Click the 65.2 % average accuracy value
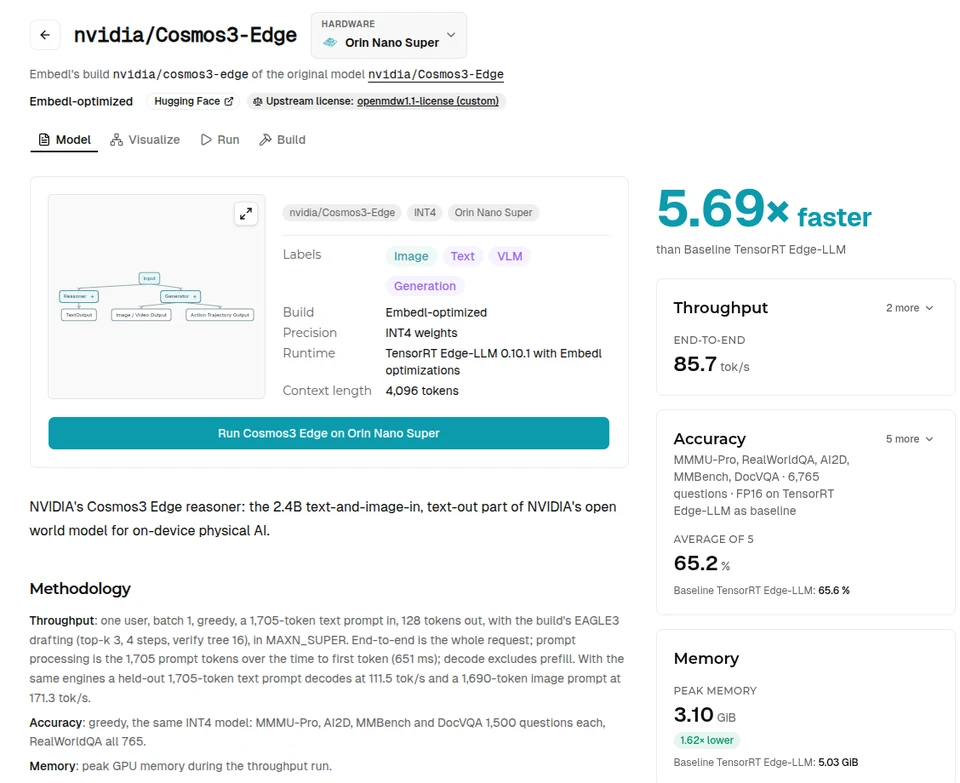The height and width of the screenshot is (783, 960). coord(702,563)
